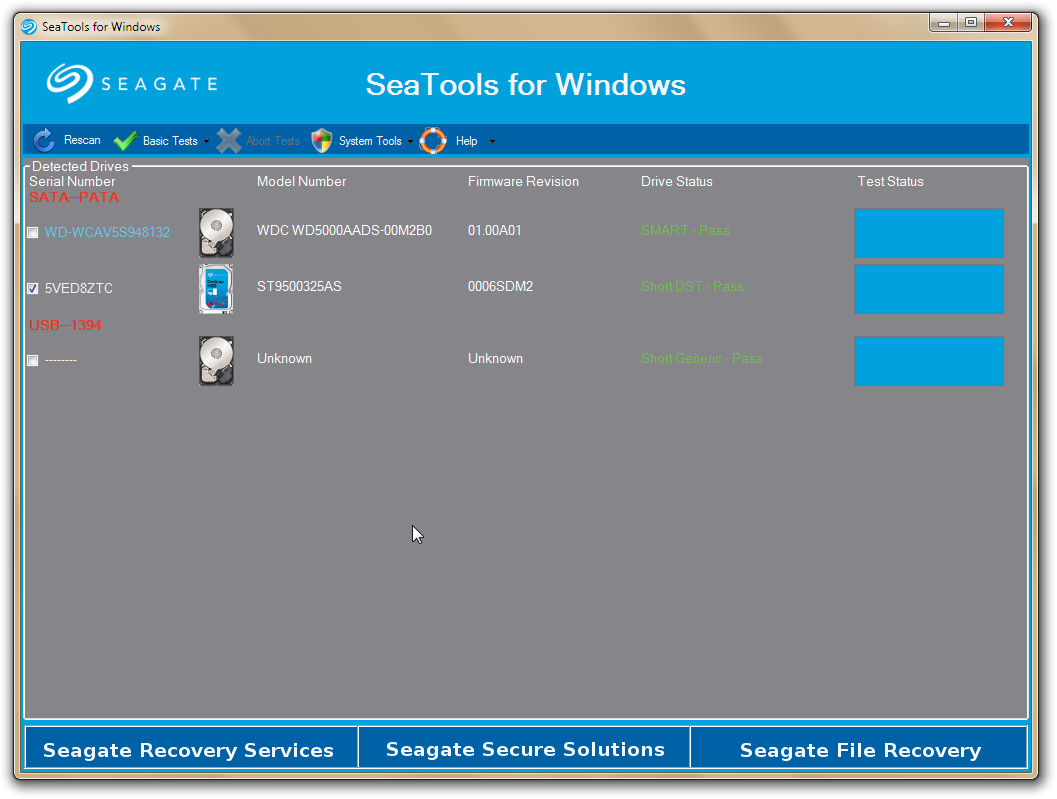Image resolution: width=1057 pixels, height=799 pixels.
Task: Click the Unknown USB drive icon
Action: tap(216, 358)
